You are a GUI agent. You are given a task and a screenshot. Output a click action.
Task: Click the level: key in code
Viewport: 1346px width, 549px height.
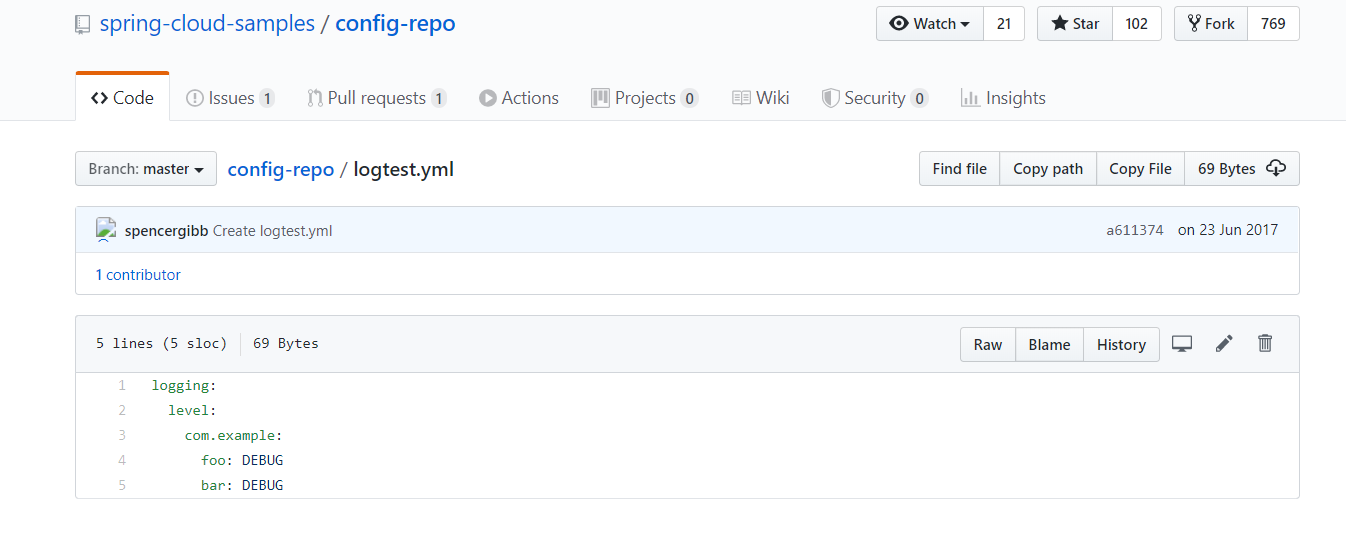[192, 410]
